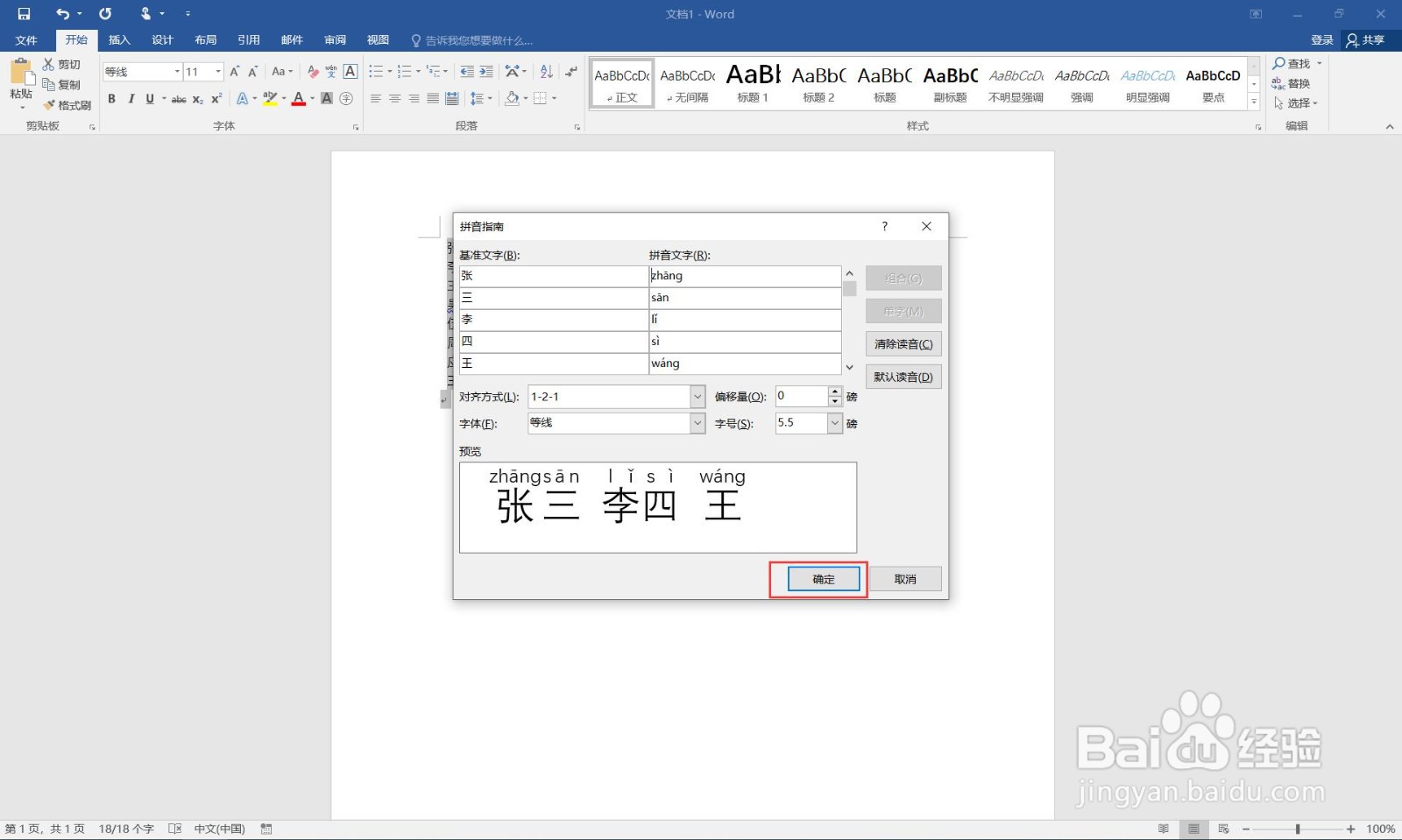Open the ribbon font name dropdown
Viewport: 1402px width, 840px height.
point(177,72)
